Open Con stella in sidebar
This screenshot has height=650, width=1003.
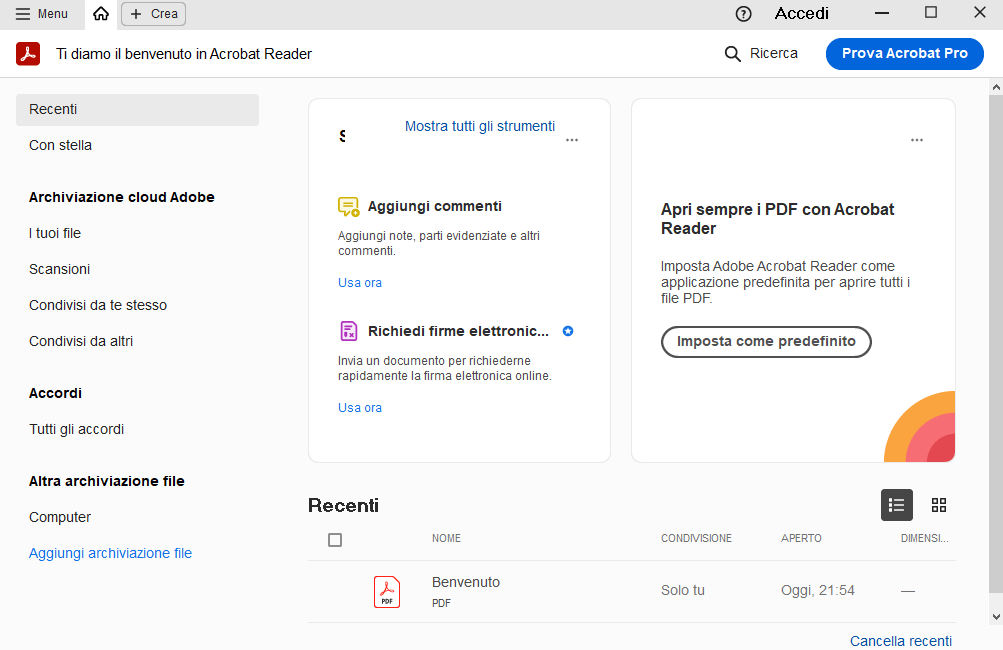click(60, 145)
